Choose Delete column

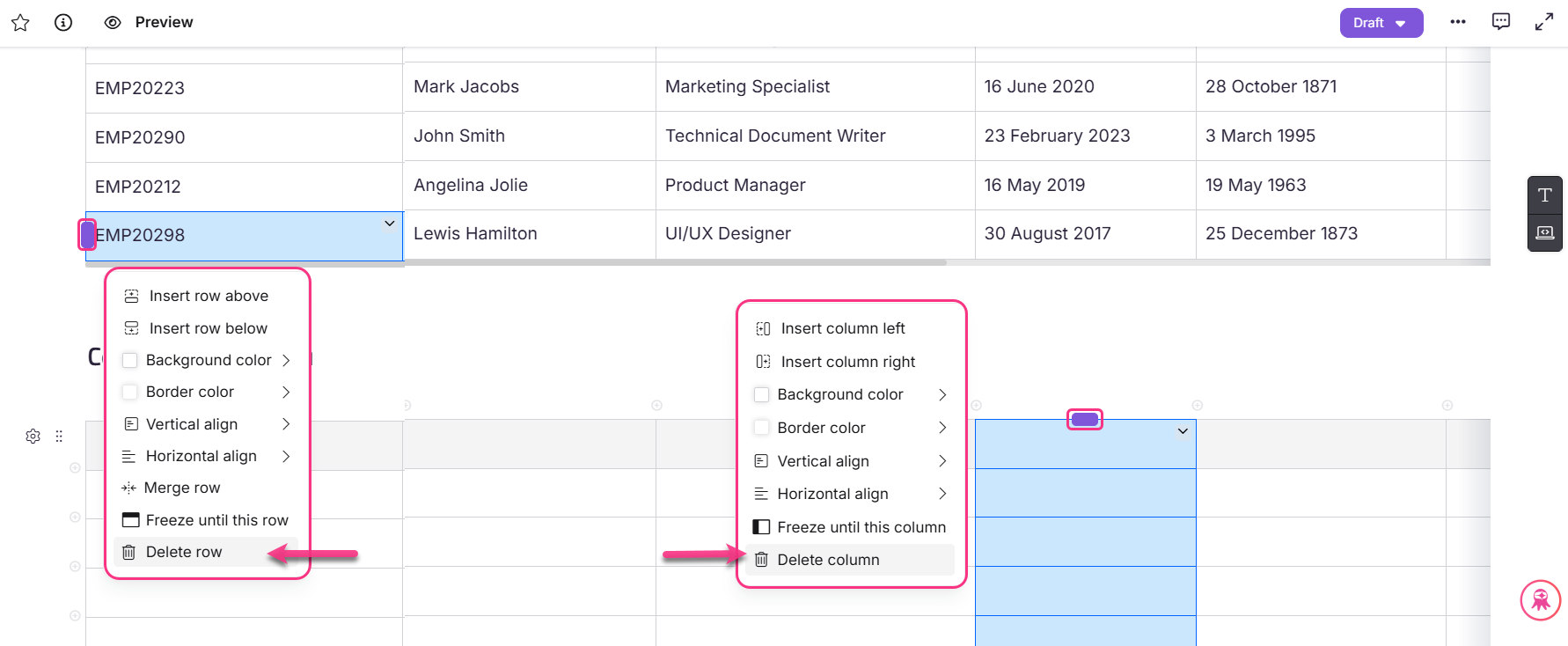pos(850,560)
